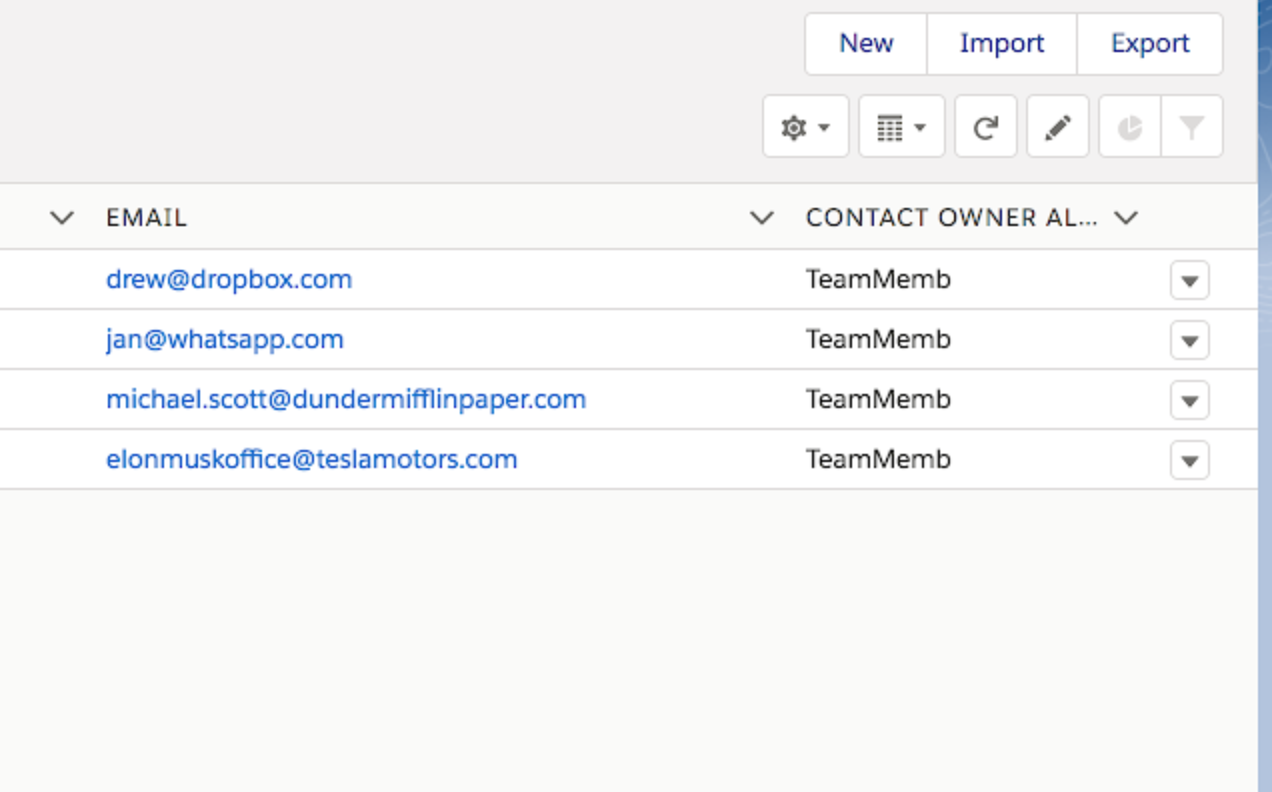Viewport: 1272px width, 792px height.
Task: Open row actions menu for jan@whatsapp.com
Action: [x=1190, y=340]
